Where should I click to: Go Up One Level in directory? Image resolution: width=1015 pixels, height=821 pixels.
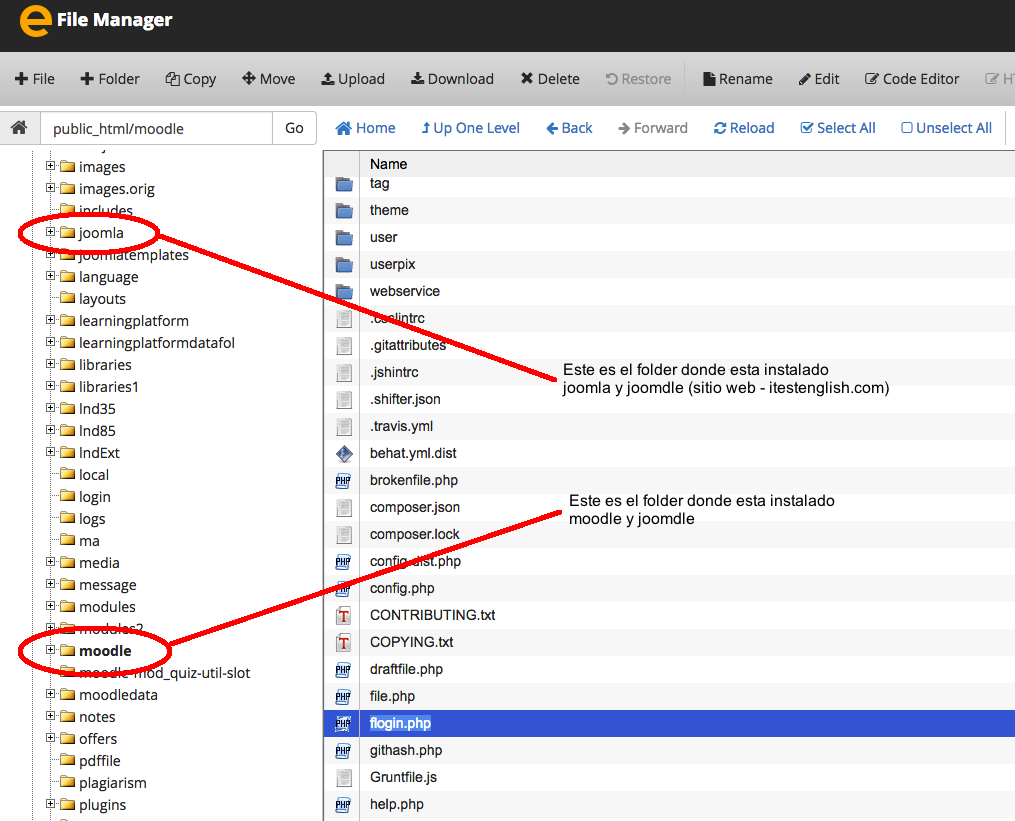pyautogui.click(x=470, y=128)
